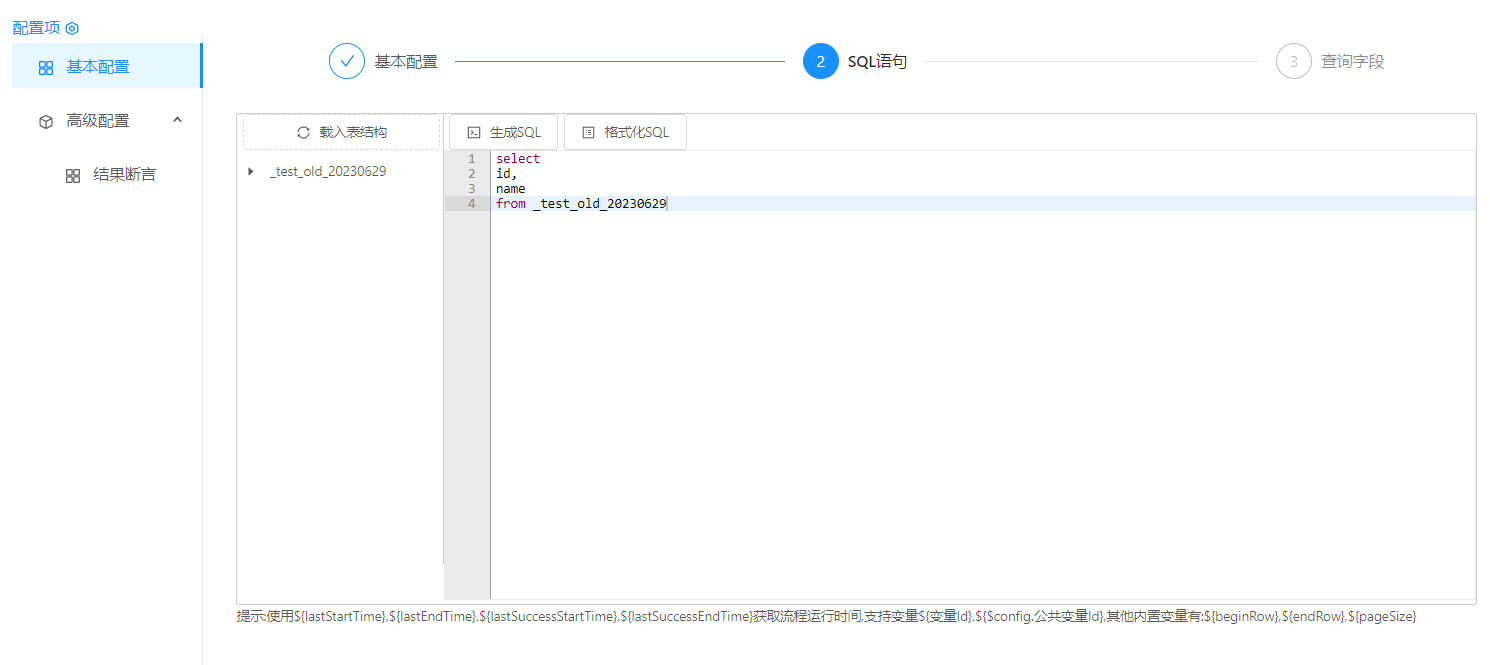
Task: Click the grid icon beside 结果断言
Action: tap(73, 176)
